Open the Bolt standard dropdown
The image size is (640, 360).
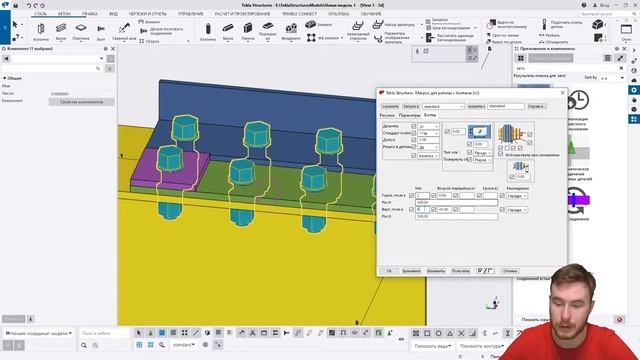pyautogui.click(x=429, y=133)
